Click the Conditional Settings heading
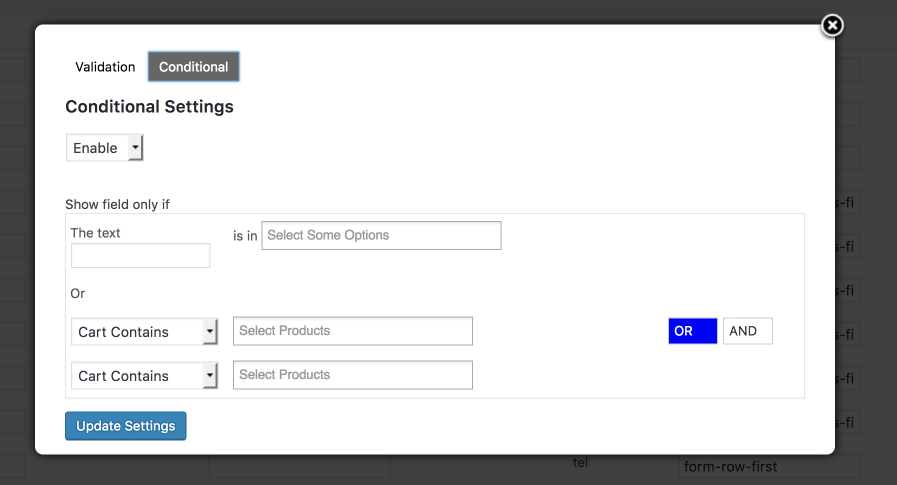 pyautogui.click(x=149, y=107)
